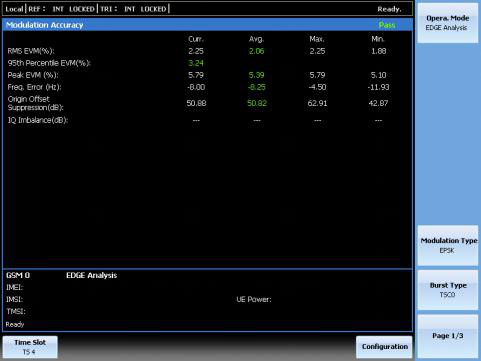
Task: Click Origin Offset Suppression max value 62.91
Action: [317, 103]
